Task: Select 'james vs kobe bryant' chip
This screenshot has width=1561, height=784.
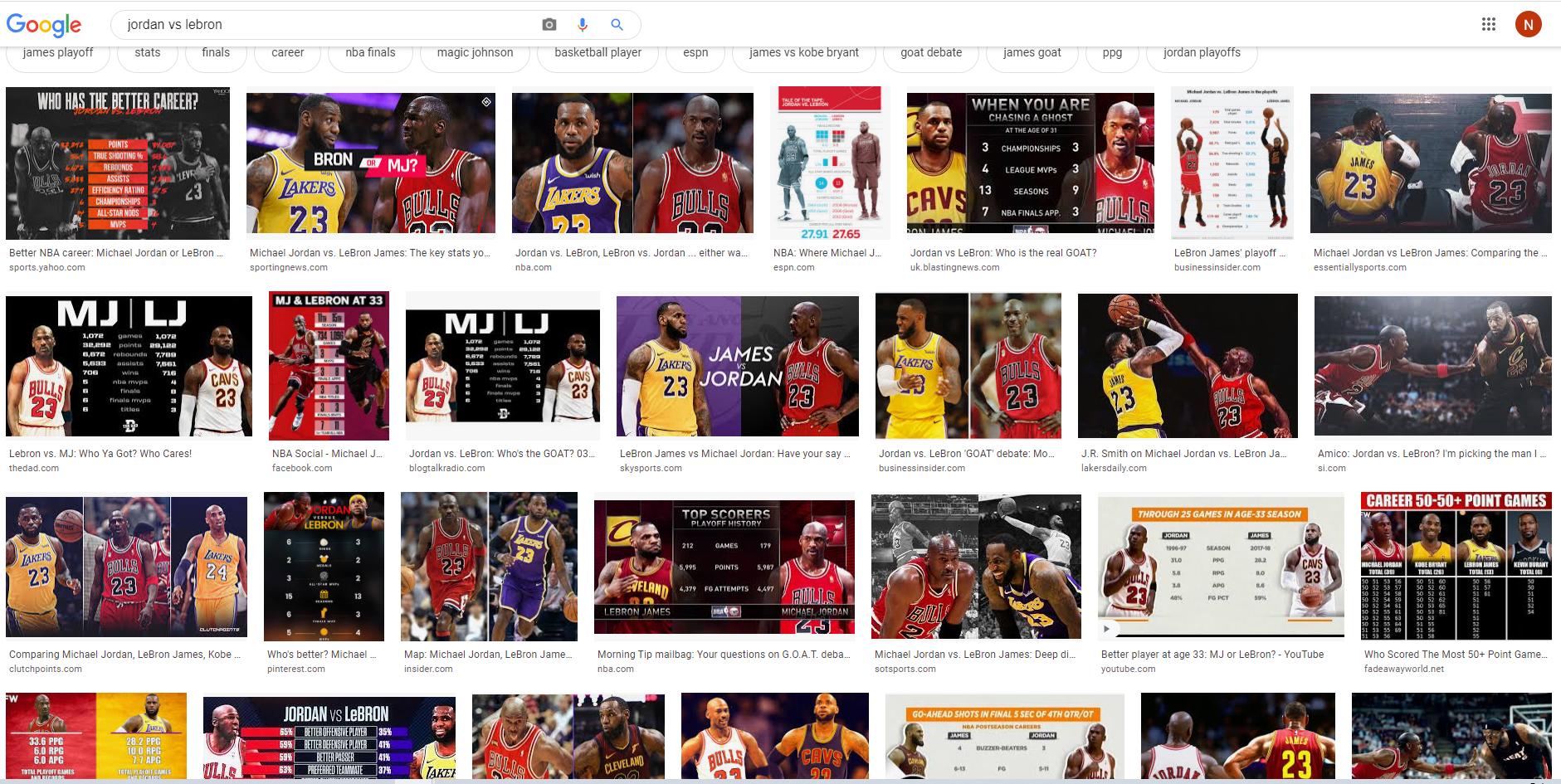Action: click(x=804, y=53)
